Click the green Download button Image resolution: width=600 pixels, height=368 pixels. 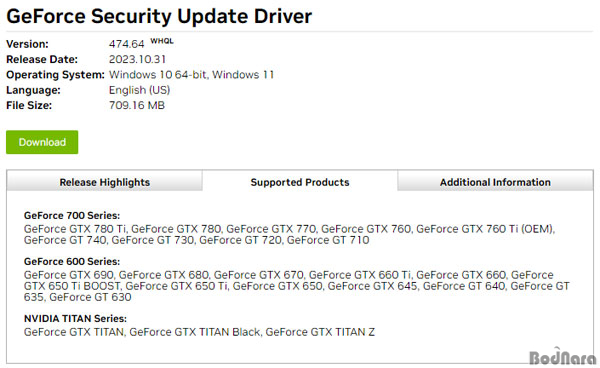point(42,142)
